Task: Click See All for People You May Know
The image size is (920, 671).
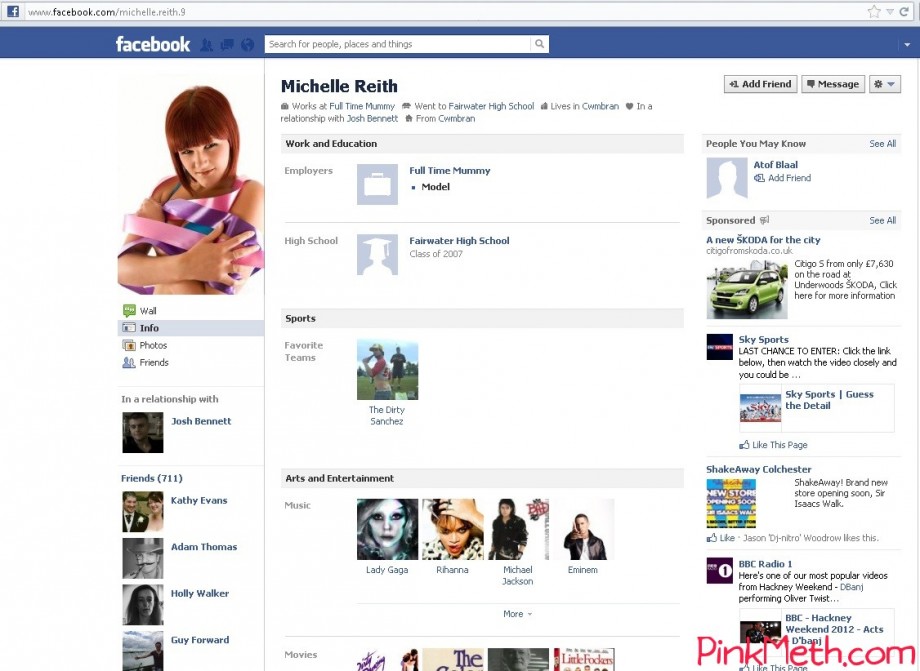Action: tap(882, 144)
